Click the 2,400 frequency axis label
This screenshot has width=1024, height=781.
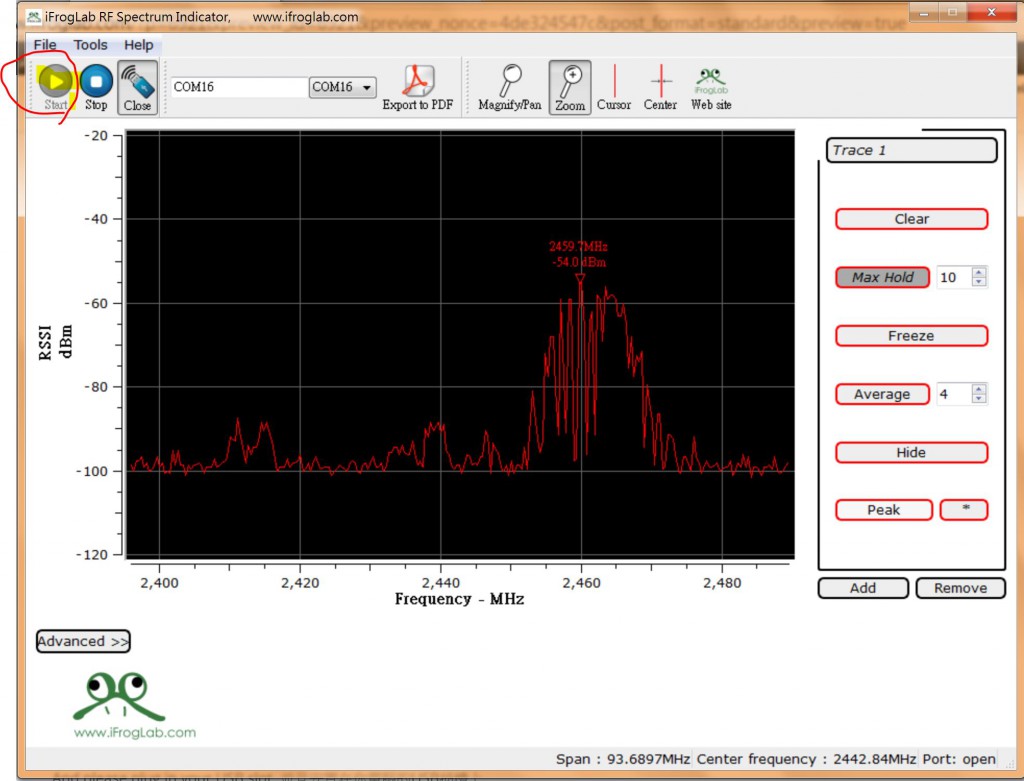click(x=159, y=582)
